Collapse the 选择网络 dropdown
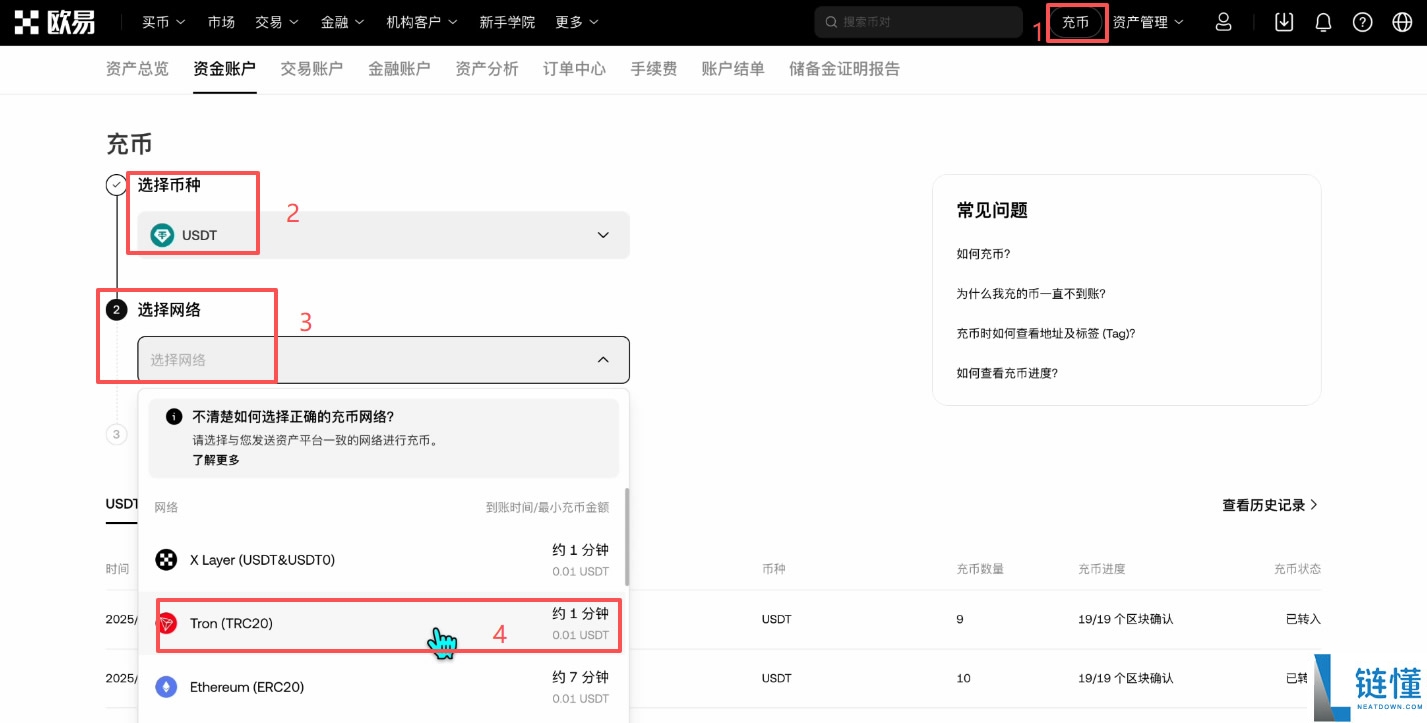 click(383, 360)
